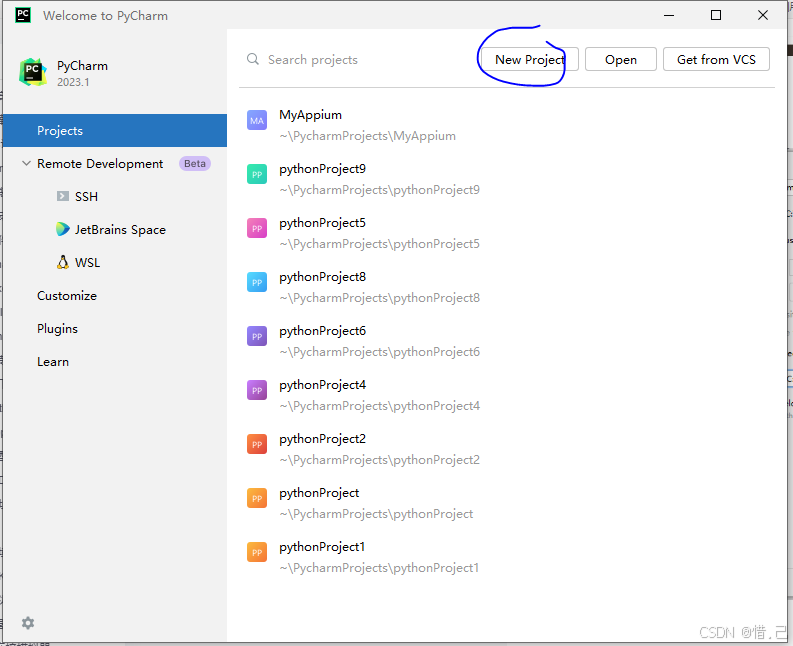793x646 pixels.
Task: Click the violet PP icon of pythonProject4
Action: pyautogui.click(x=257, y=391)
